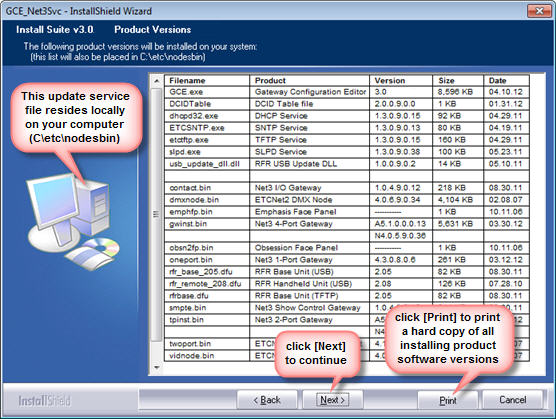This screenshot has height=419, width=556.
Task: Click the Net3 Show Control Gateway cell
Action: [310, 308]
